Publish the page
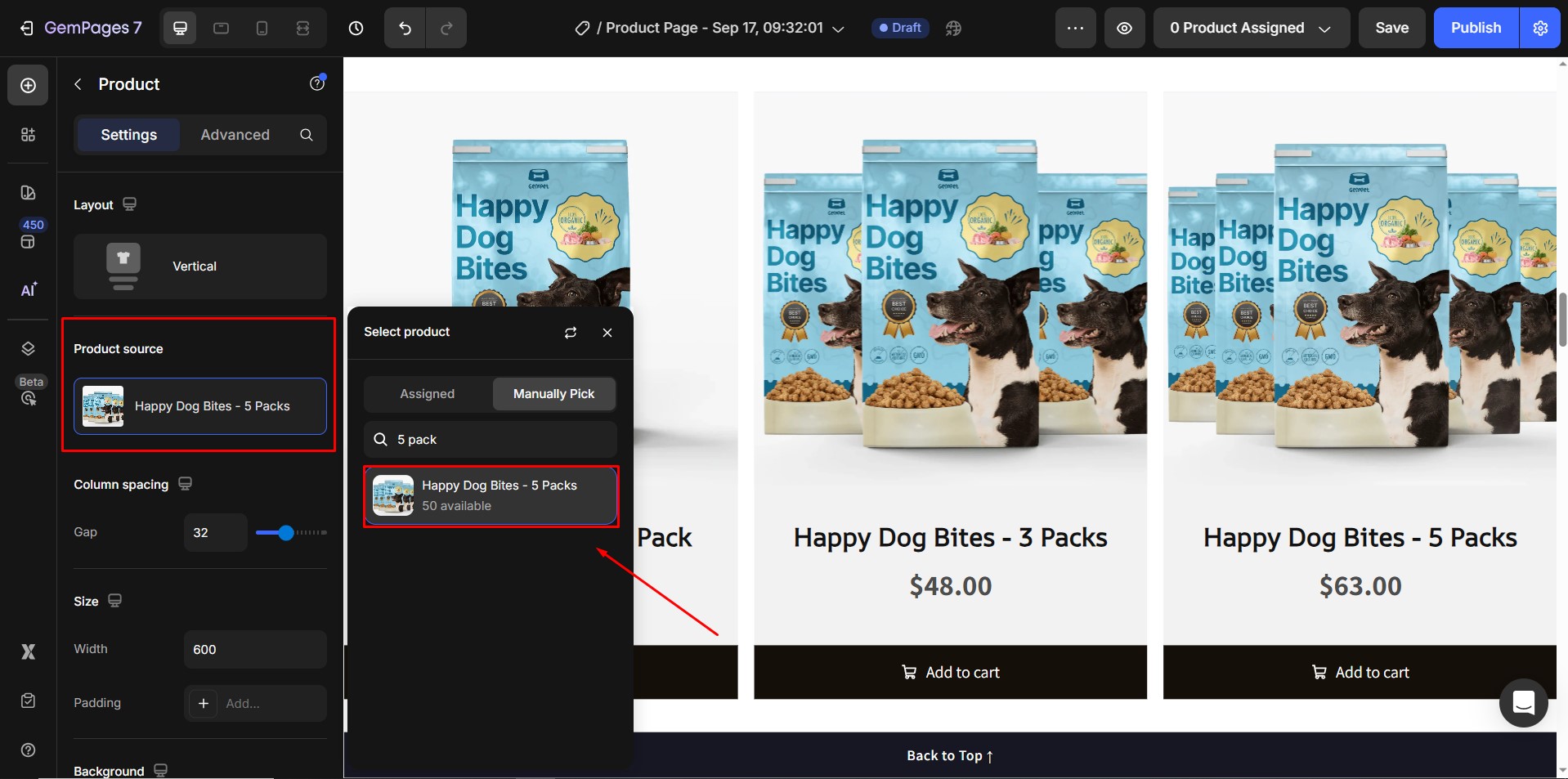The width and height of the screenshot is (1568, 779). click(1476, 28)
